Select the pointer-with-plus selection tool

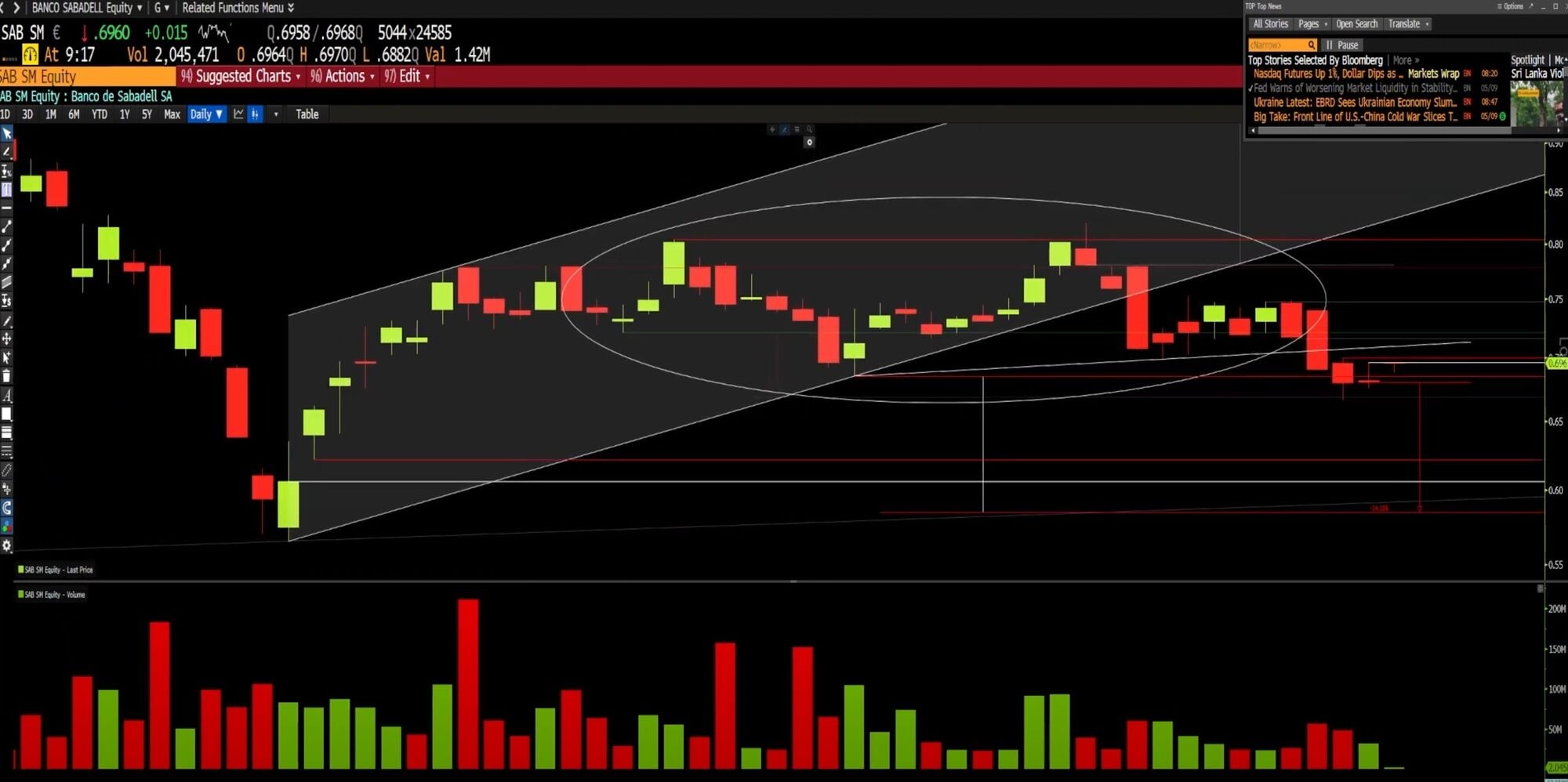point(7,357)
